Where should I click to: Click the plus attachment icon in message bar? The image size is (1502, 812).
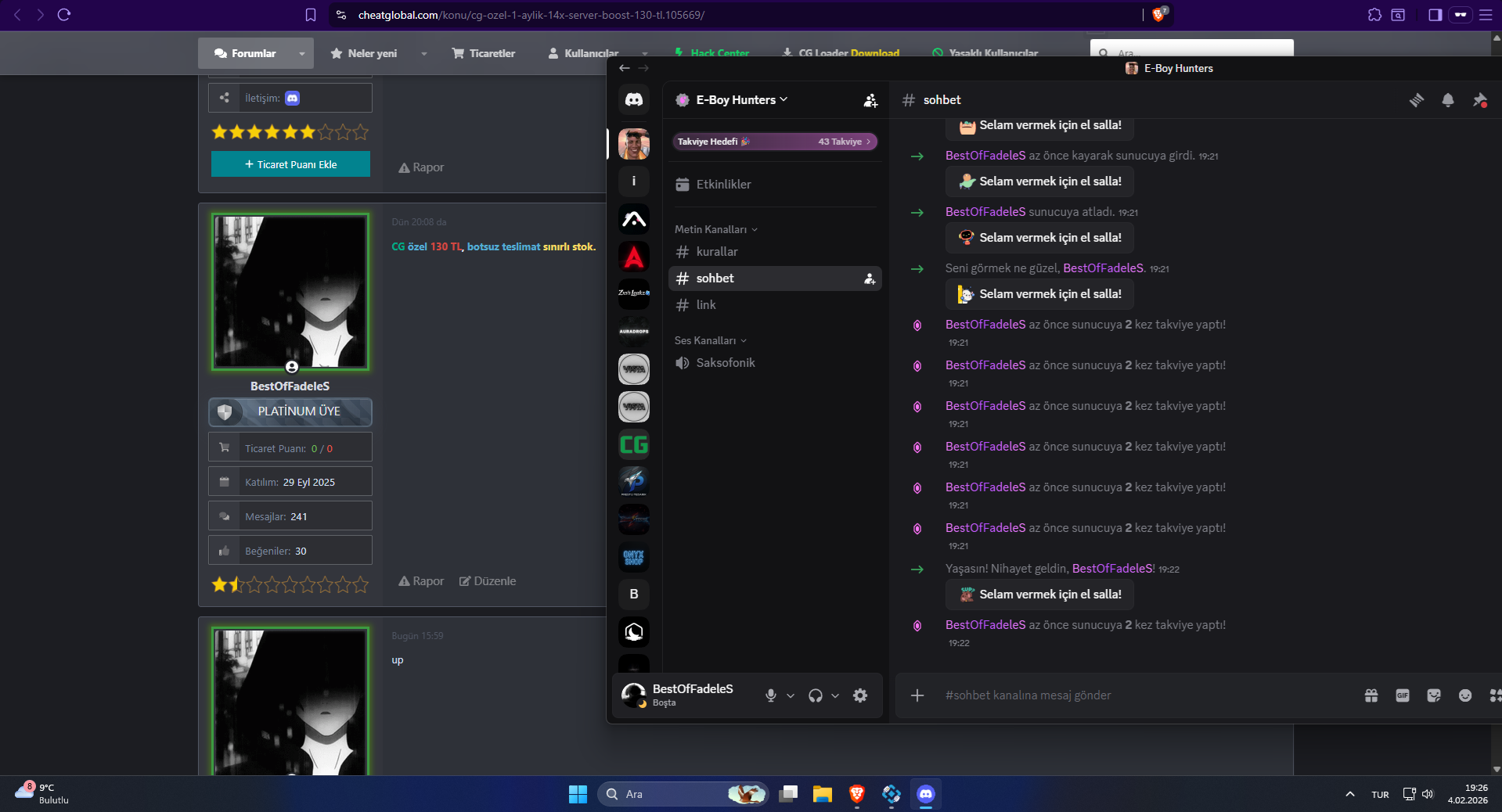(x=917, y=695)
